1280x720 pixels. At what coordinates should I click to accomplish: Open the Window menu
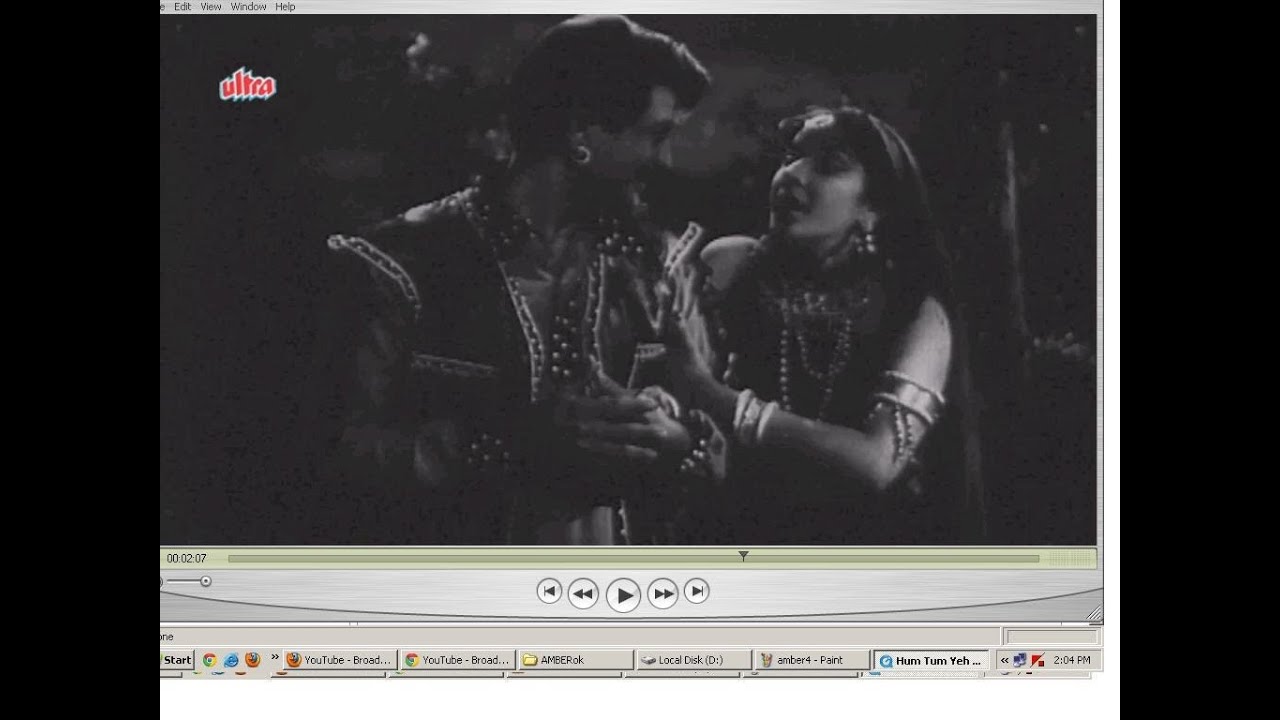[x=248, y=6]
